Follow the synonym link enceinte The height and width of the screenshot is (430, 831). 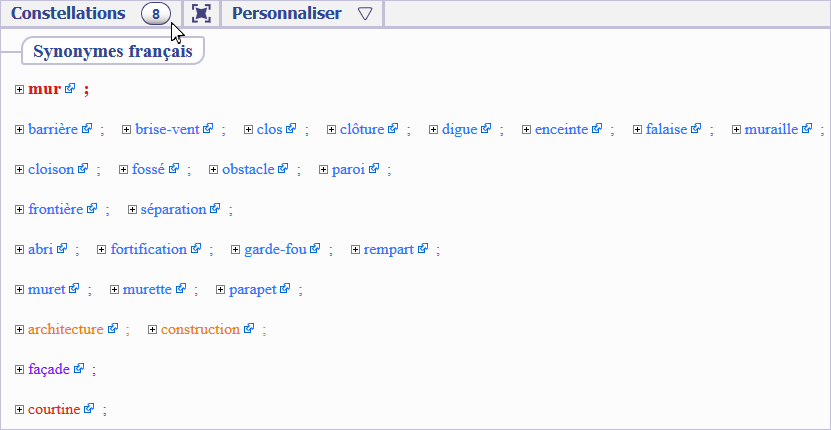(561, 129)
